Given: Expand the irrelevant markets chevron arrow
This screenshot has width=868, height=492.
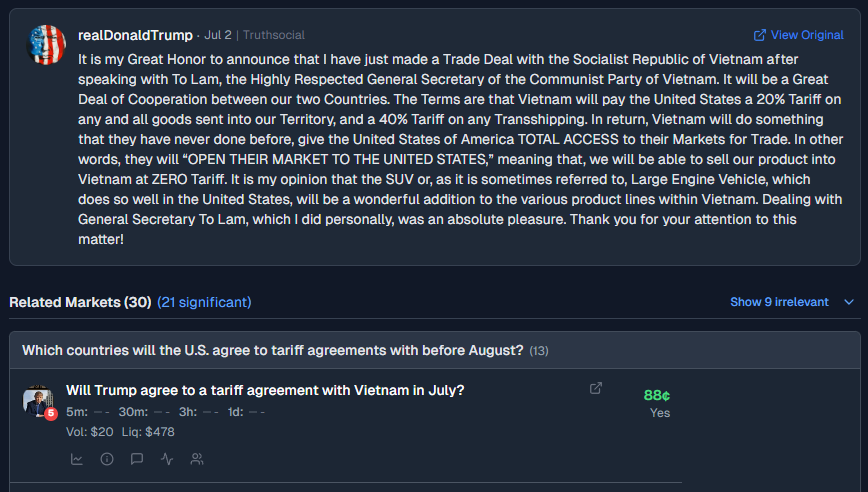Looking at the screenshot, I should click(x=849, y=302).
